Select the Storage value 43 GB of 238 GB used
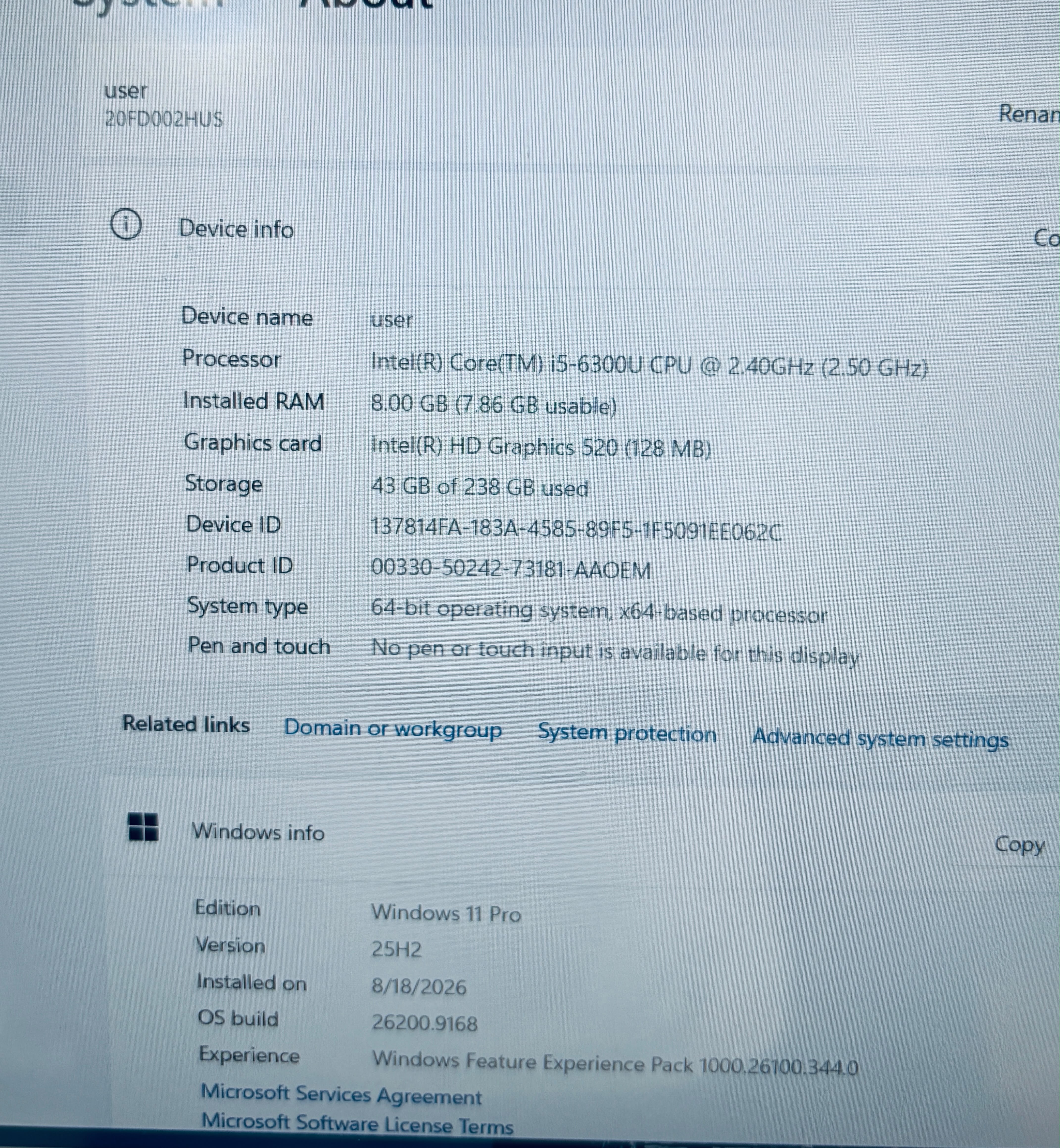This screenshot has height=1148, width=1060. [480, 487]
